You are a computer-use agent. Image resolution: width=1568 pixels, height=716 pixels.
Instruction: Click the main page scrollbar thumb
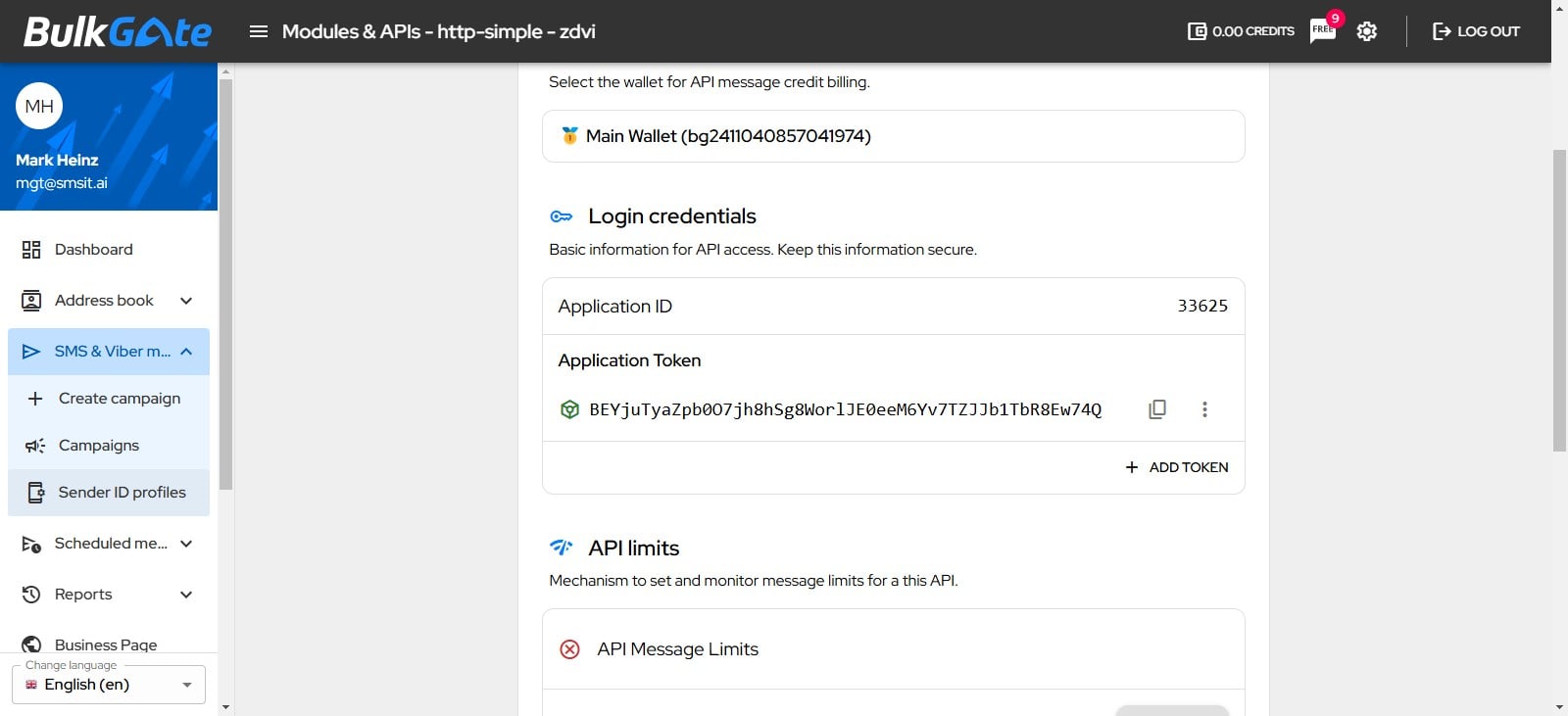tap(1560, 301)
